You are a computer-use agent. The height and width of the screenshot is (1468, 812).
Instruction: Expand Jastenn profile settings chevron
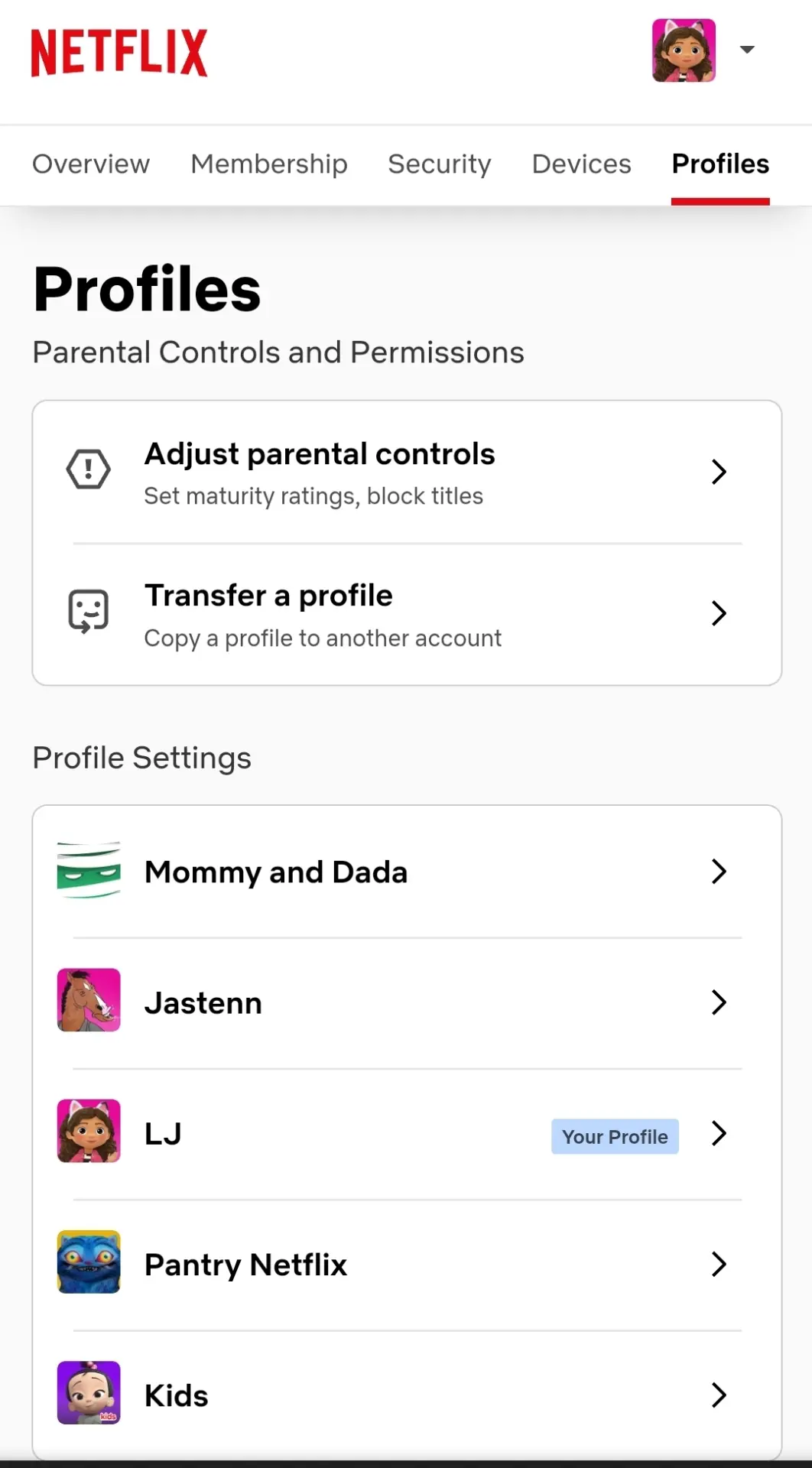[x=719, y=1002]
